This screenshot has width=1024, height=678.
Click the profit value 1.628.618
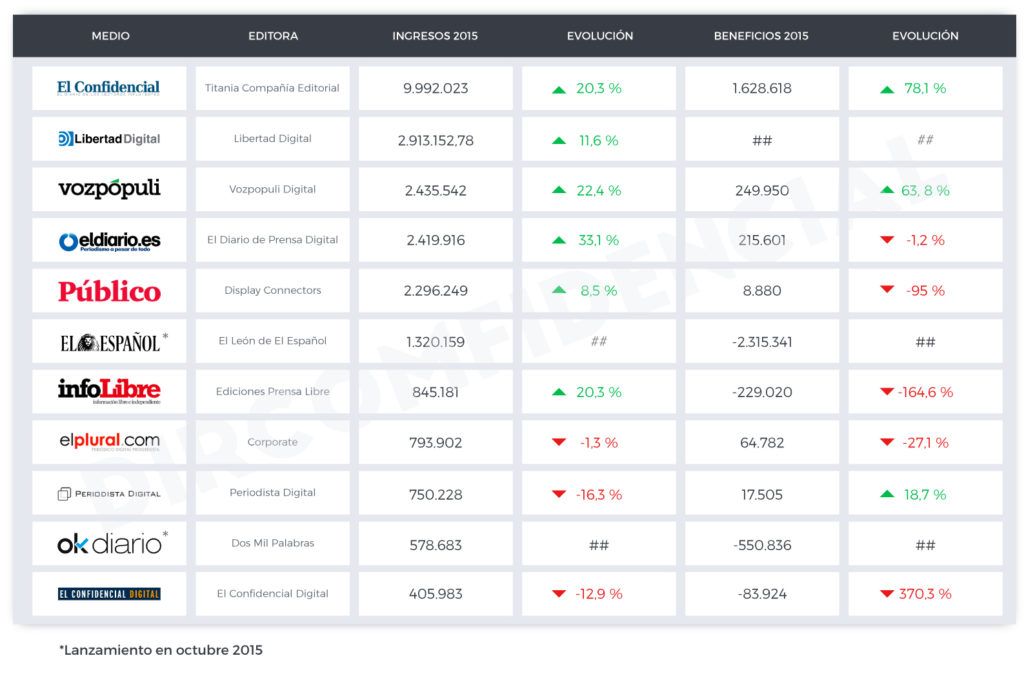click(762, 88)
